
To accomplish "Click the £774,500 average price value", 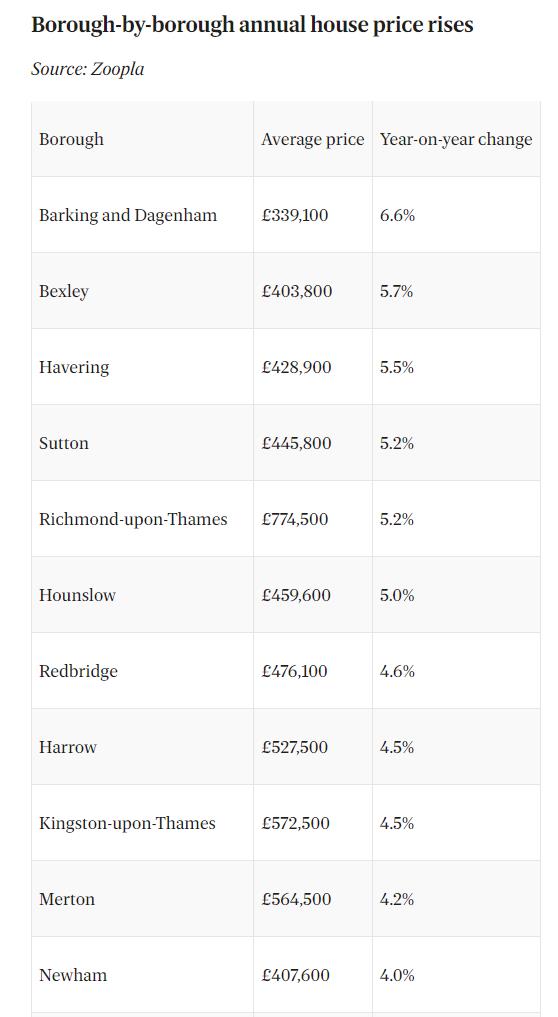I will (x=295, y=520).
